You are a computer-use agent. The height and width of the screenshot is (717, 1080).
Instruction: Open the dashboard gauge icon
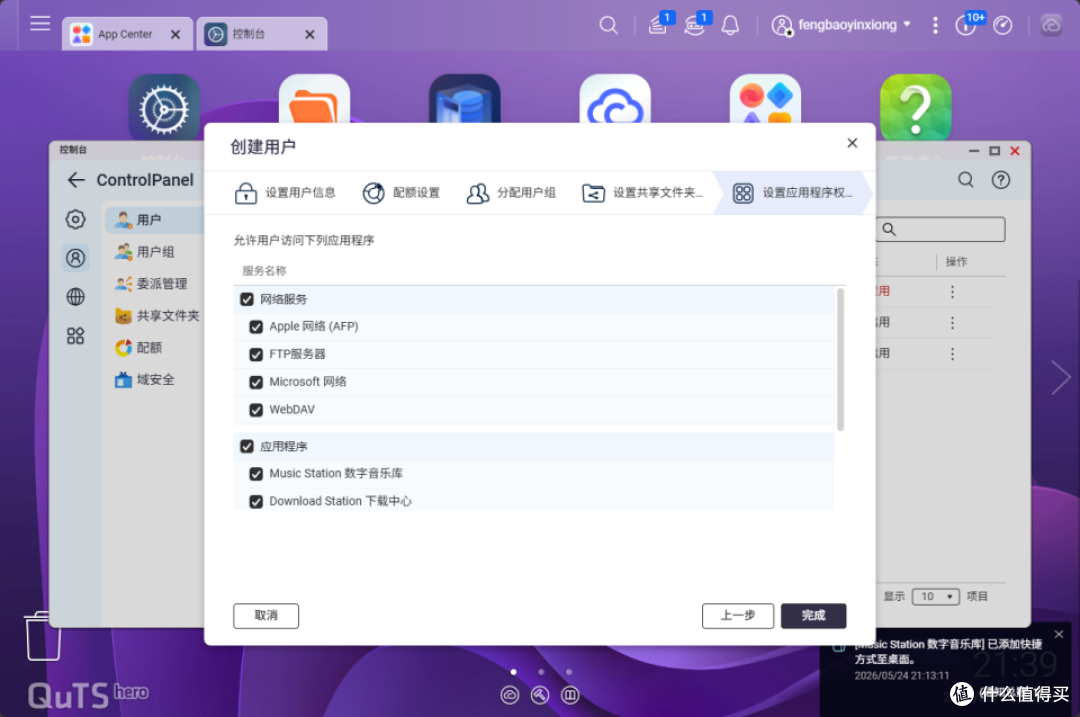coord(1003,25)
